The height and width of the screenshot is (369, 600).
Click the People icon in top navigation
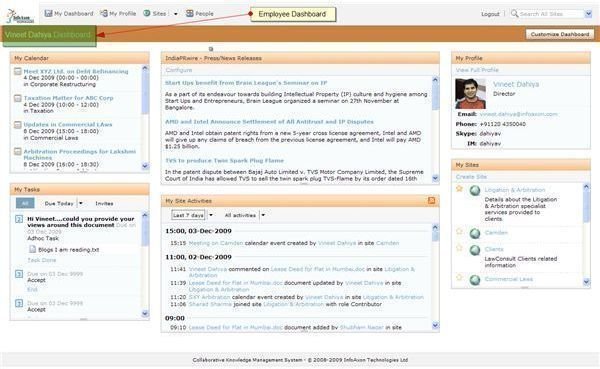190,13
